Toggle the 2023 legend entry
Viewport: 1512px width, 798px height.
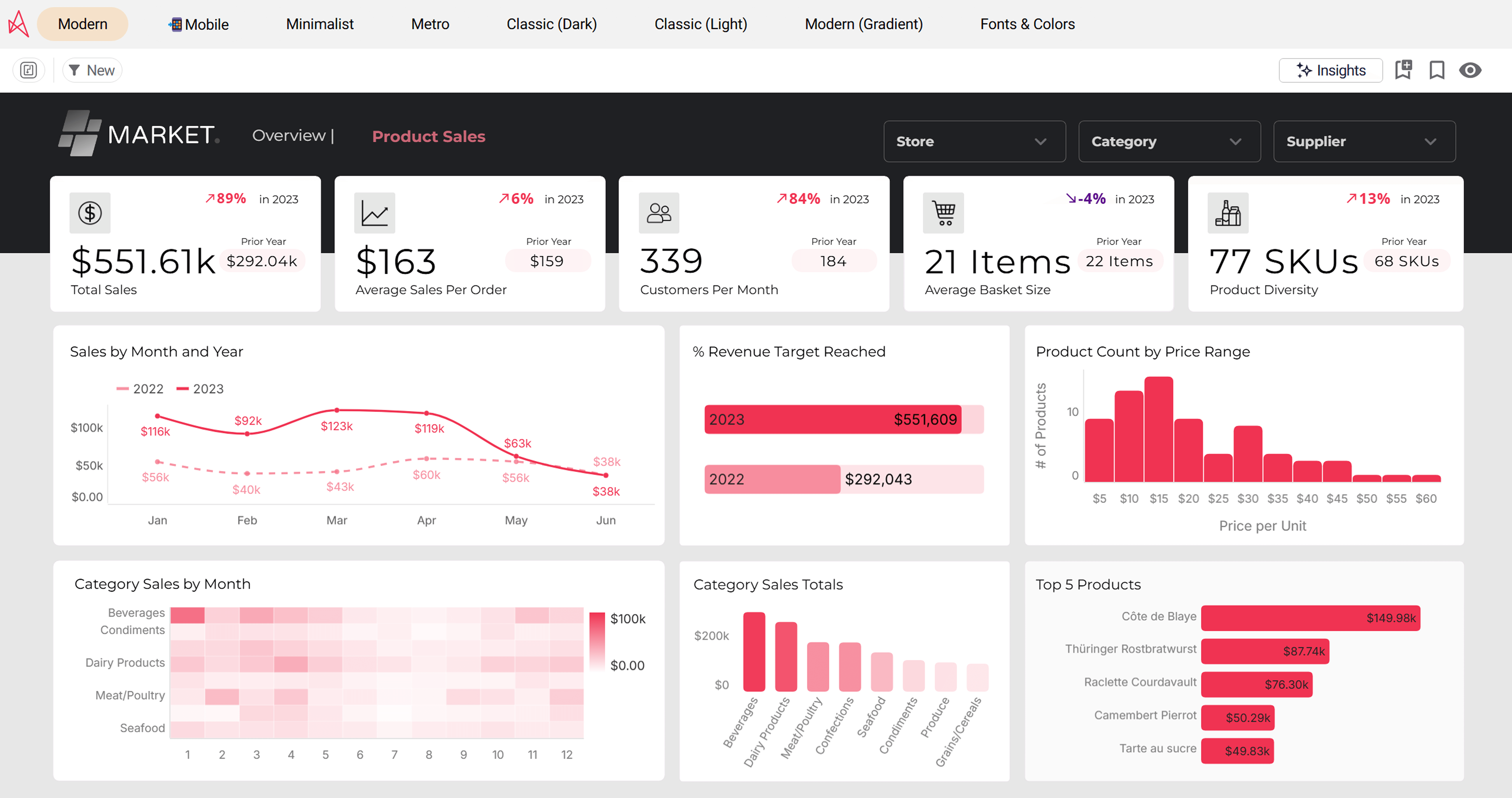click(200, 389)
